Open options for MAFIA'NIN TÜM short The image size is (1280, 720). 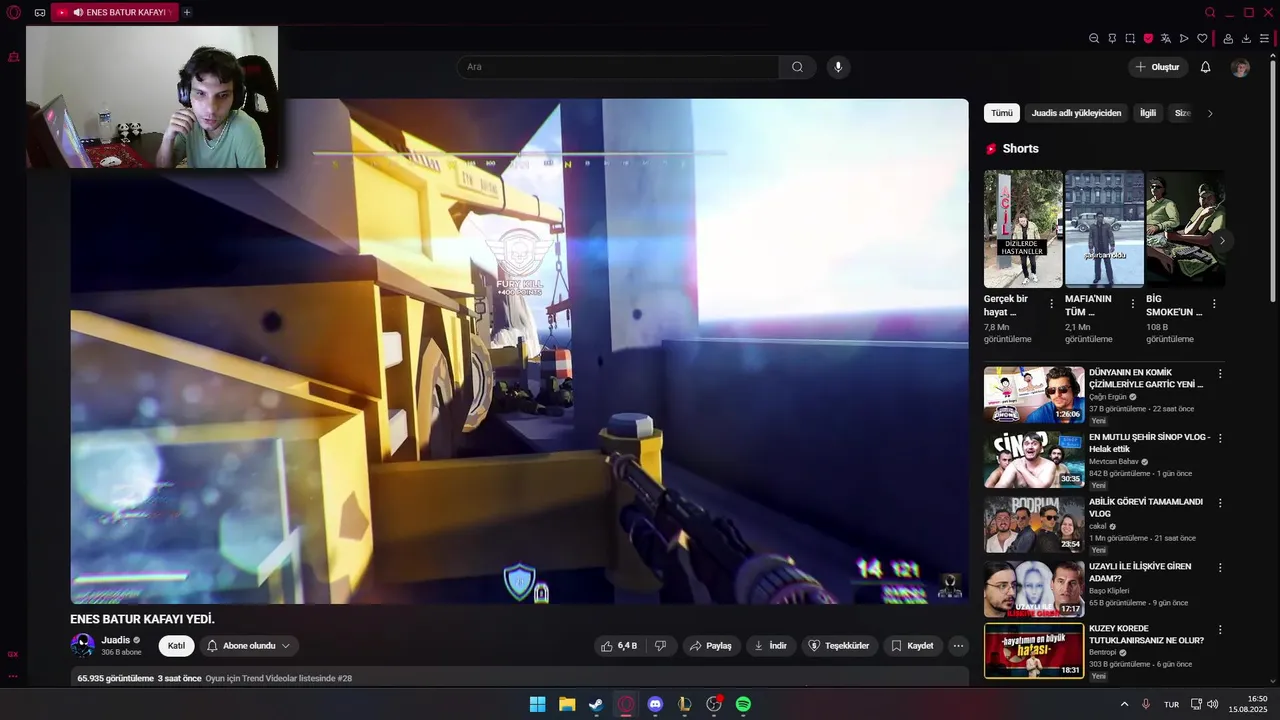click(1133, 304)
